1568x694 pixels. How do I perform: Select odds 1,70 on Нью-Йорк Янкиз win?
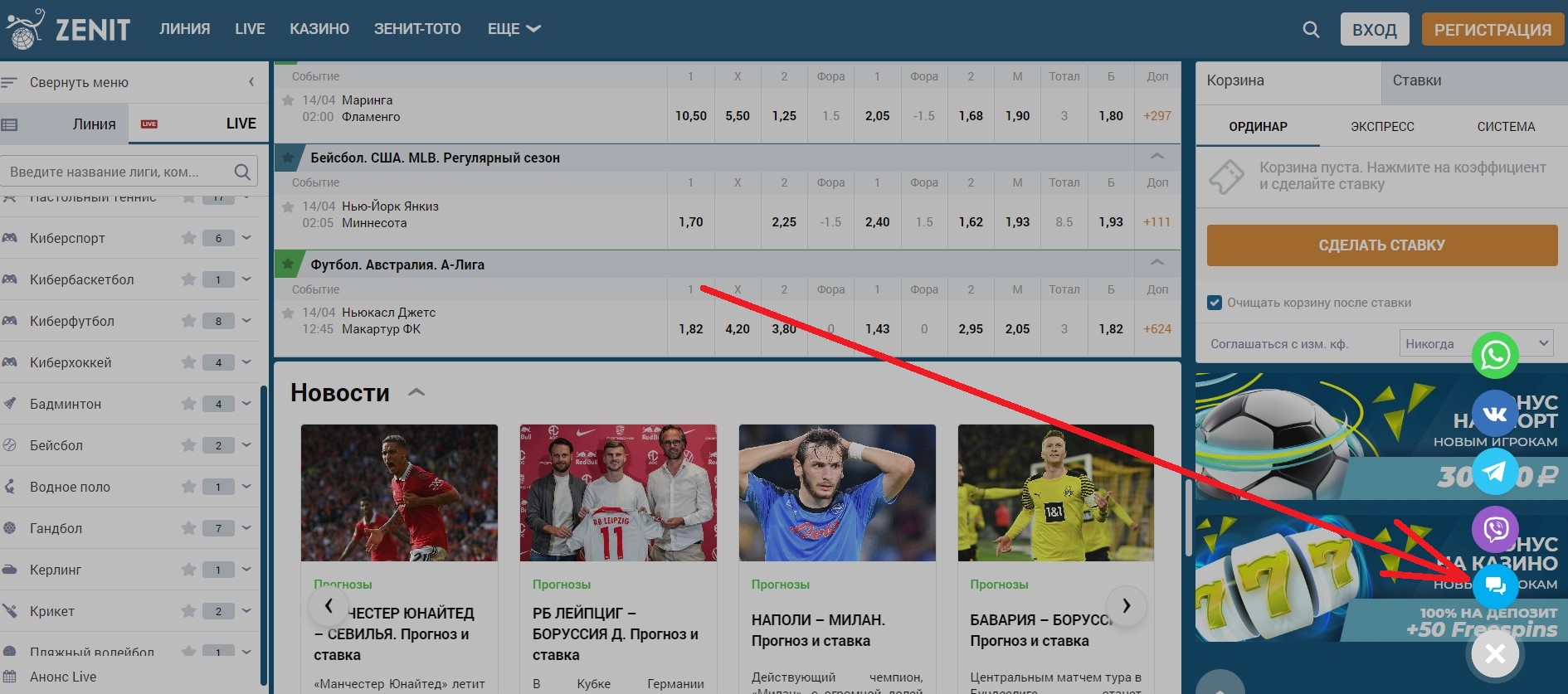point(691,222)
